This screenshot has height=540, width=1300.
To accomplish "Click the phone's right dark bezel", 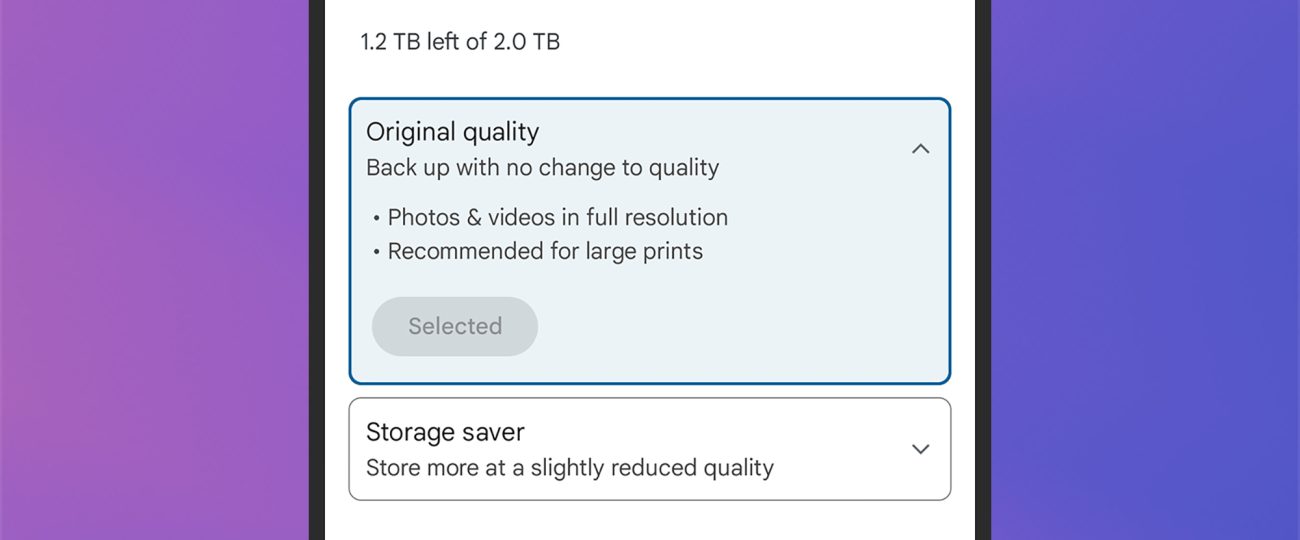I will (982, 270).
